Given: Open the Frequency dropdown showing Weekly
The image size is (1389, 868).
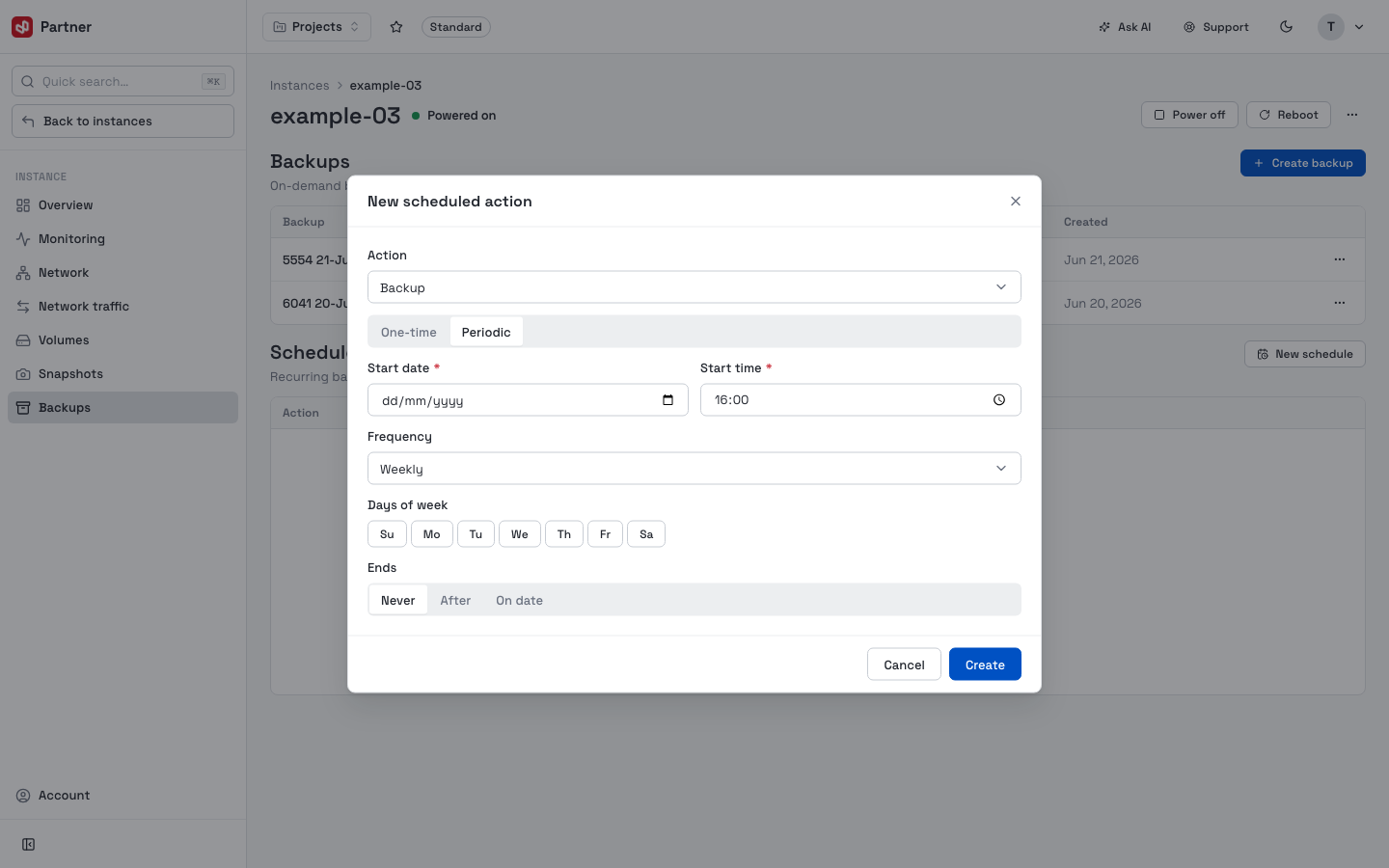Looking at the screenshot, I should [x=694, y=469].
